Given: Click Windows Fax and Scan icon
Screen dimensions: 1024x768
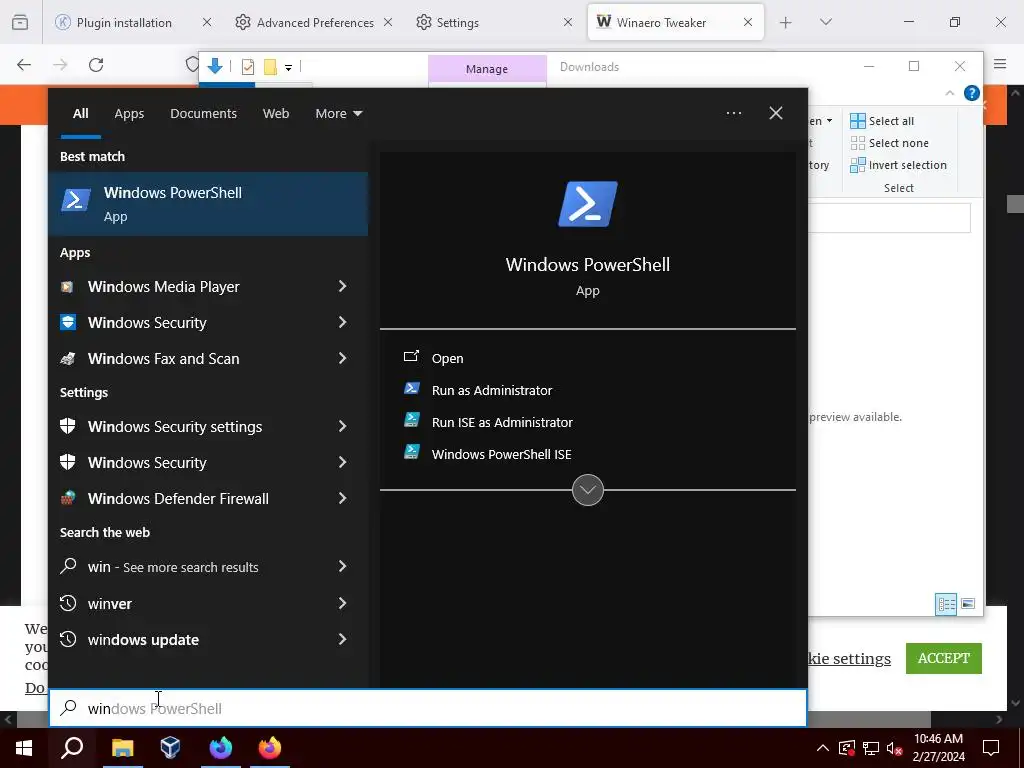Looking at the screenshot, I should click(x=67, y=359).
